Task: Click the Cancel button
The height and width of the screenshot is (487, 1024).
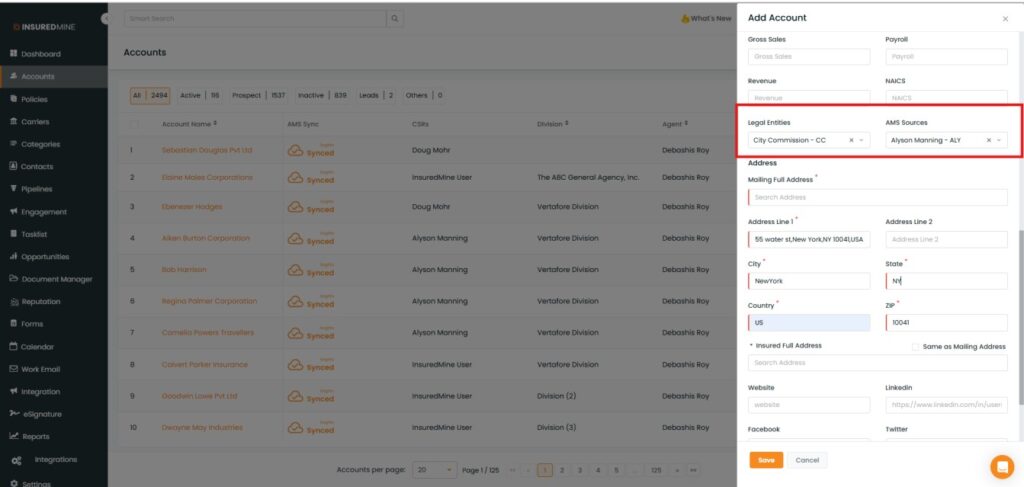Action: [806, 460]
